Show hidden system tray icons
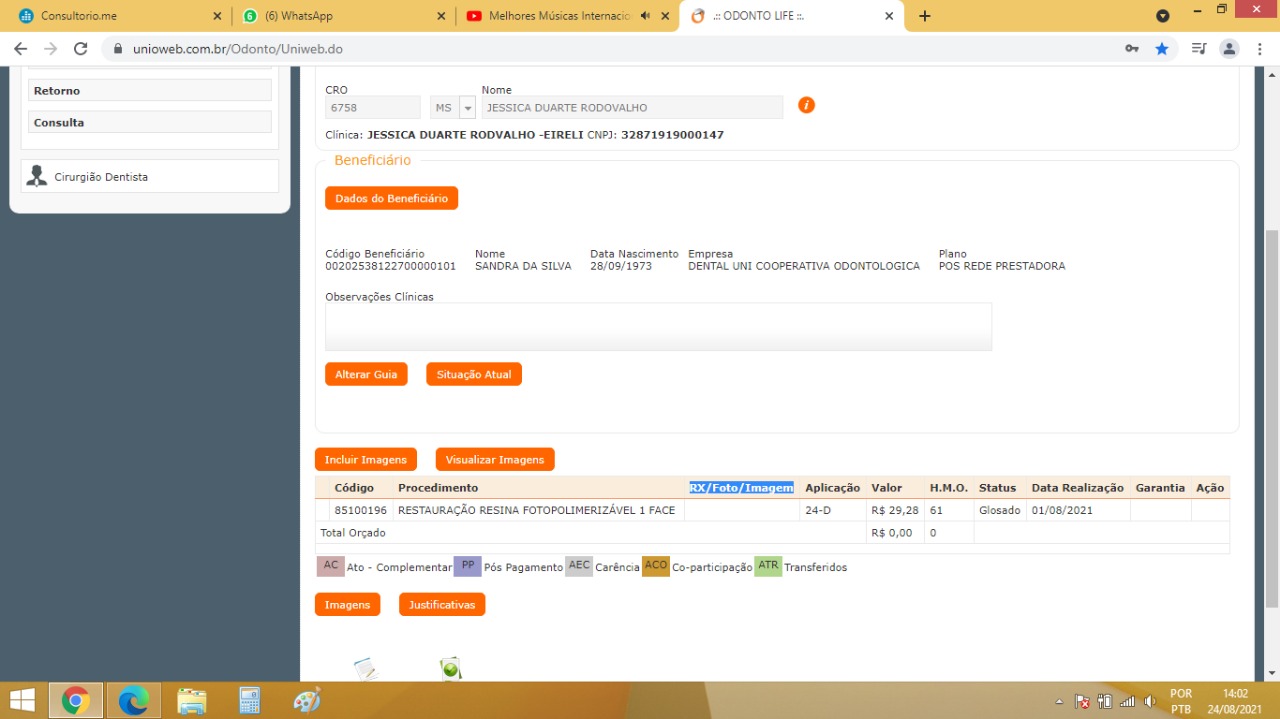Image resolution: width=1280 pixels, height=719 pixels. click(1059, 701)
